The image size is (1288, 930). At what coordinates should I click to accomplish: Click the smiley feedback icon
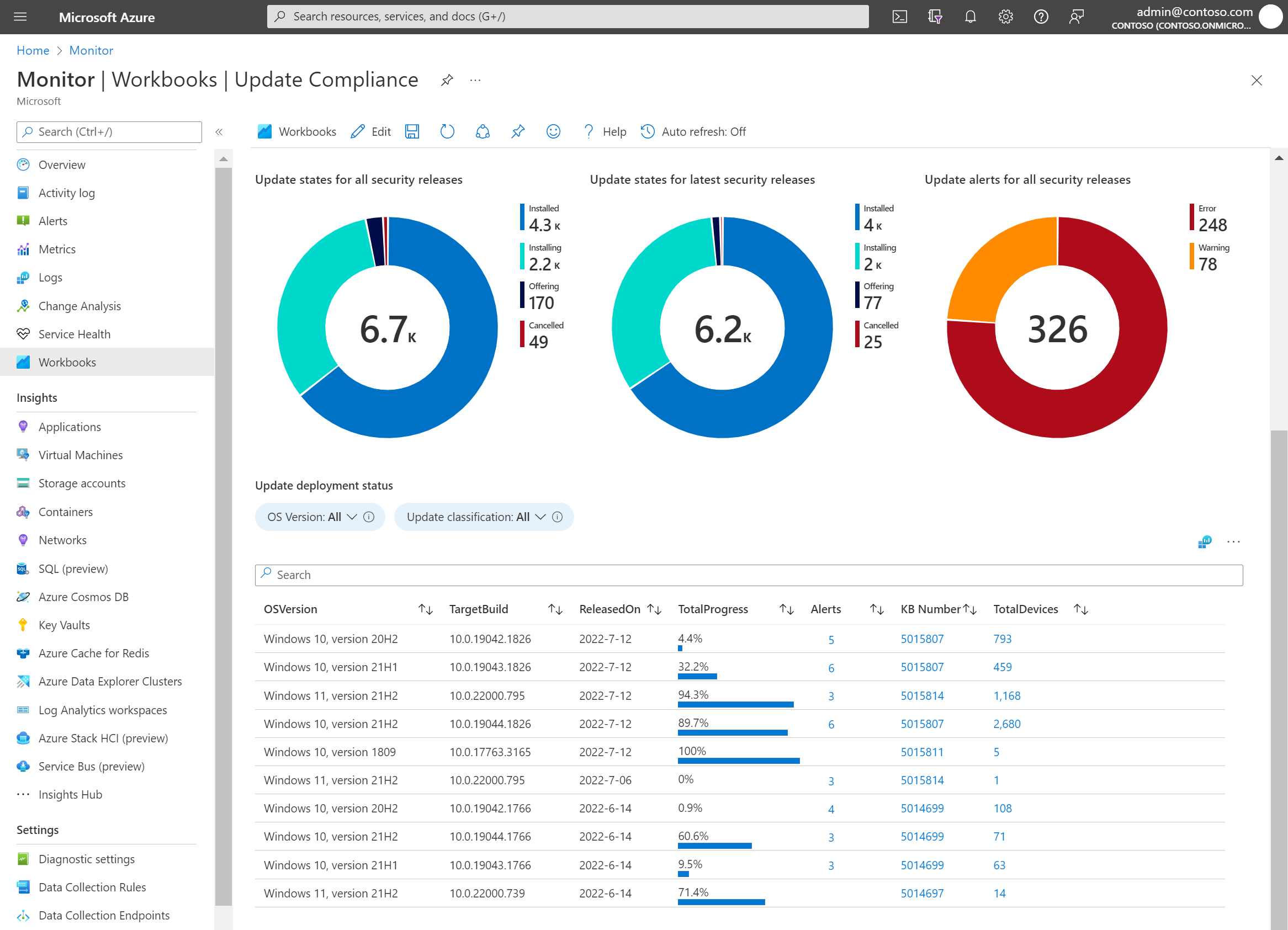[x=553, y=132]
